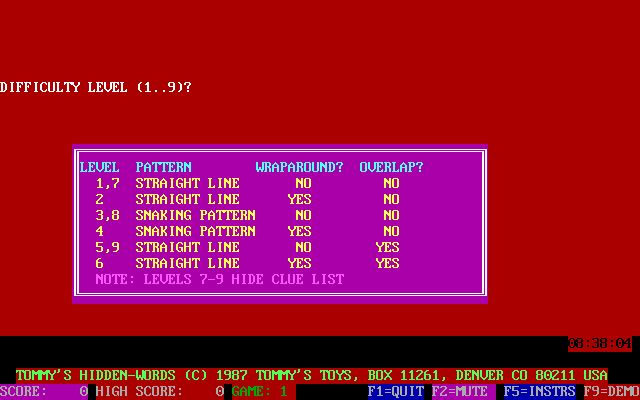The image size is (640, 400).
Task: Start the demo with F9=DEMO
Action: [611, 392]
